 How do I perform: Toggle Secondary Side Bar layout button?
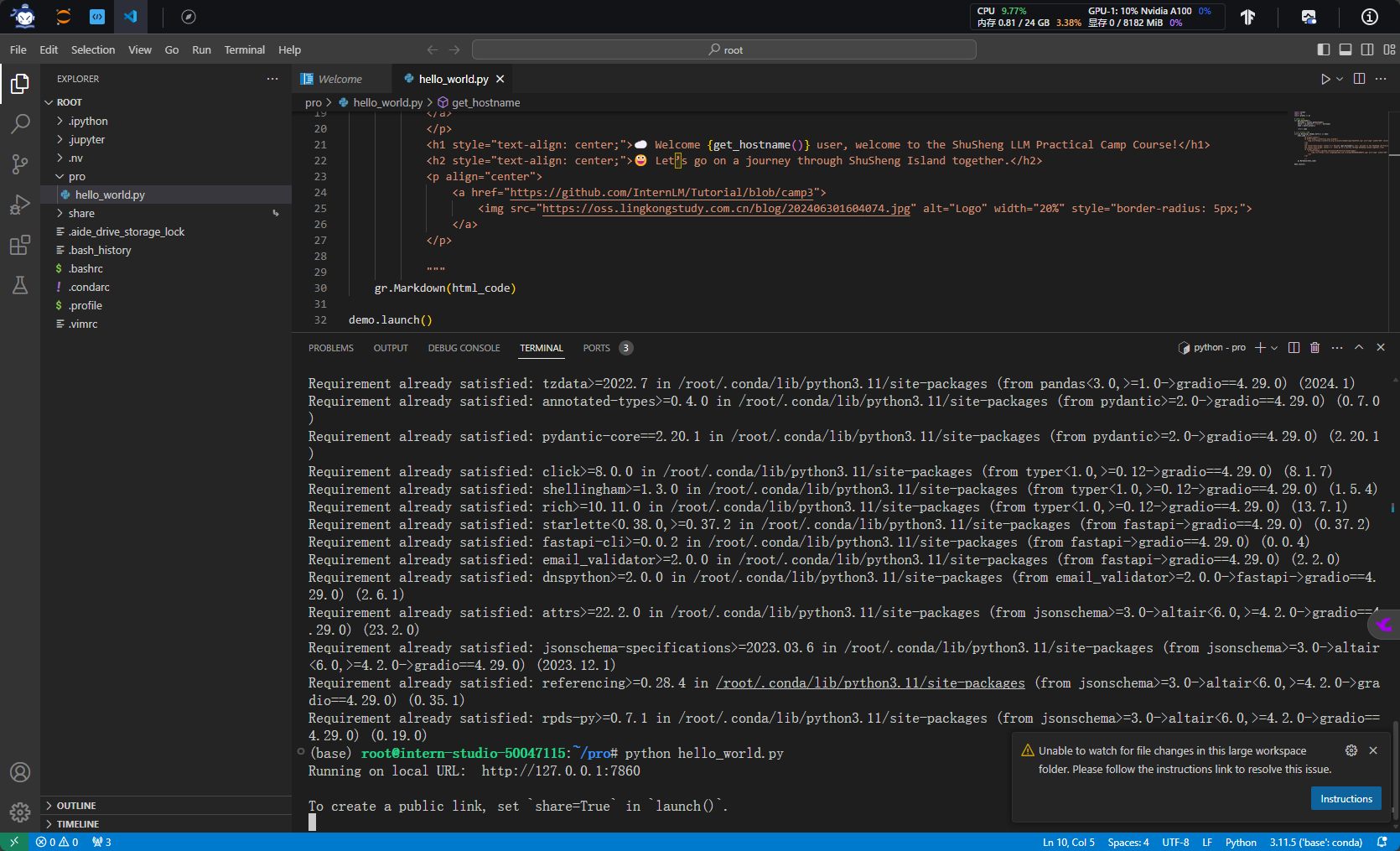click(x=1367, y=49)
